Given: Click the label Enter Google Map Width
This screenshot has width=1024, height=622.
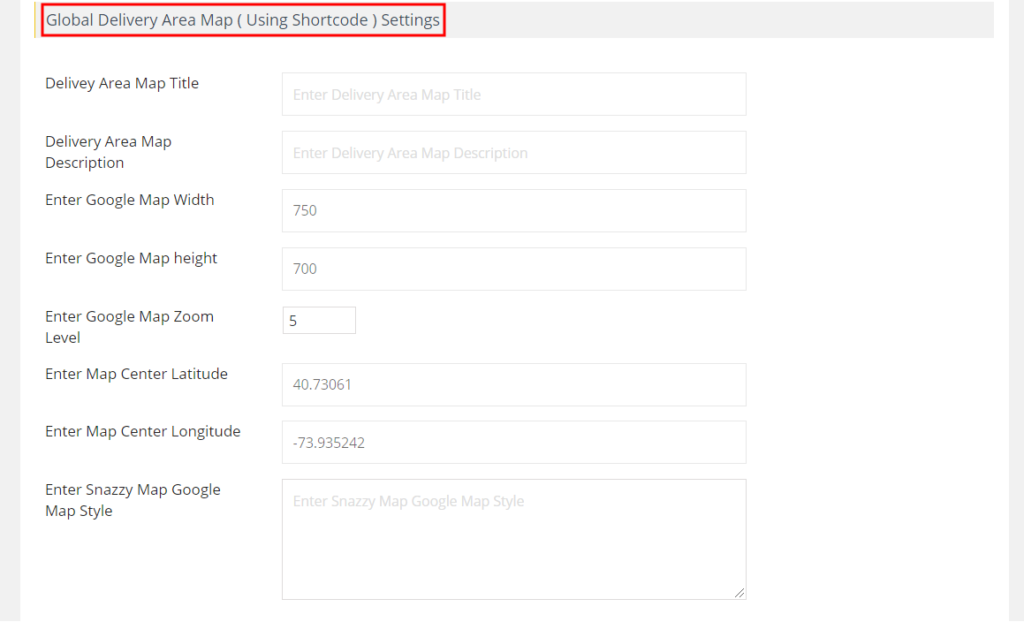Looking at the screenshot, I should [x=129, y=200].
